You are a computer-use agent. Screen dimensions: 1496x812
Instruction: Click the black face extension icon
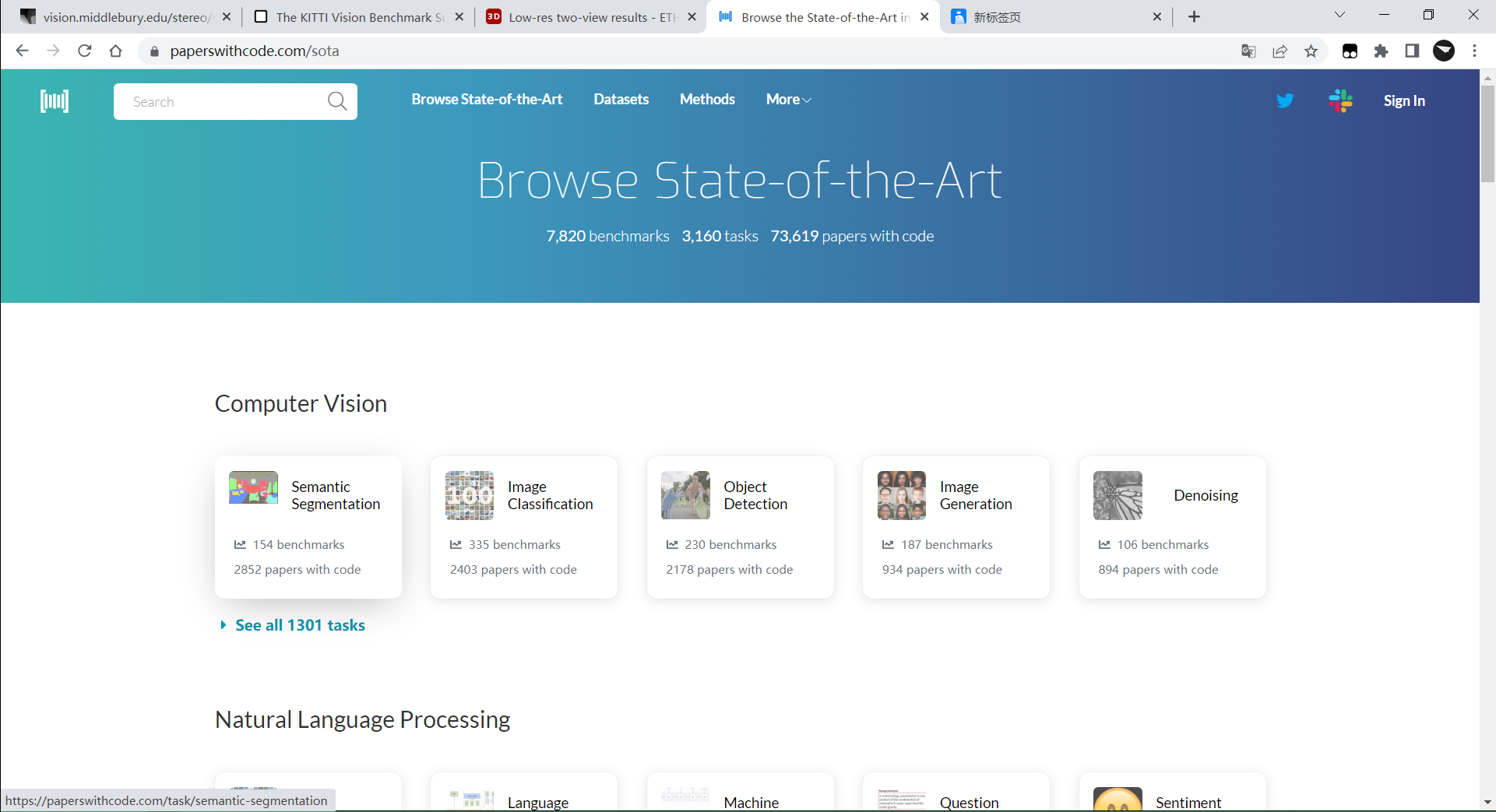[1350, 51]
